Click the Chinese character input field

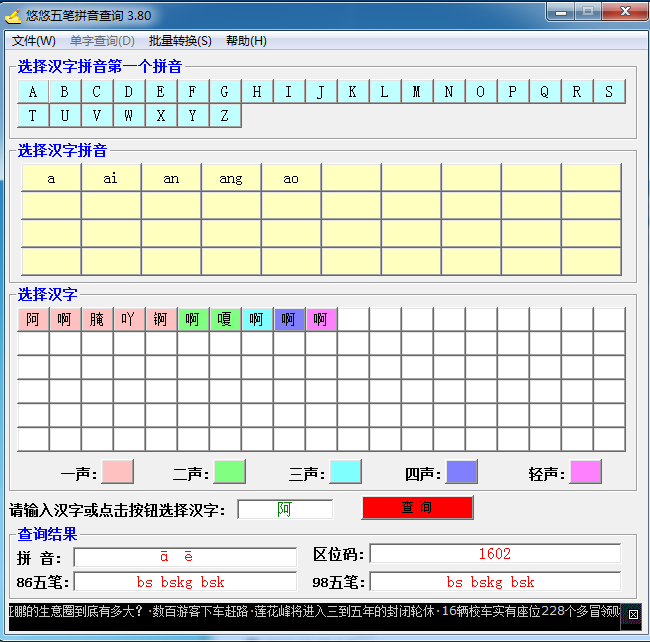(x=285, y=509)
